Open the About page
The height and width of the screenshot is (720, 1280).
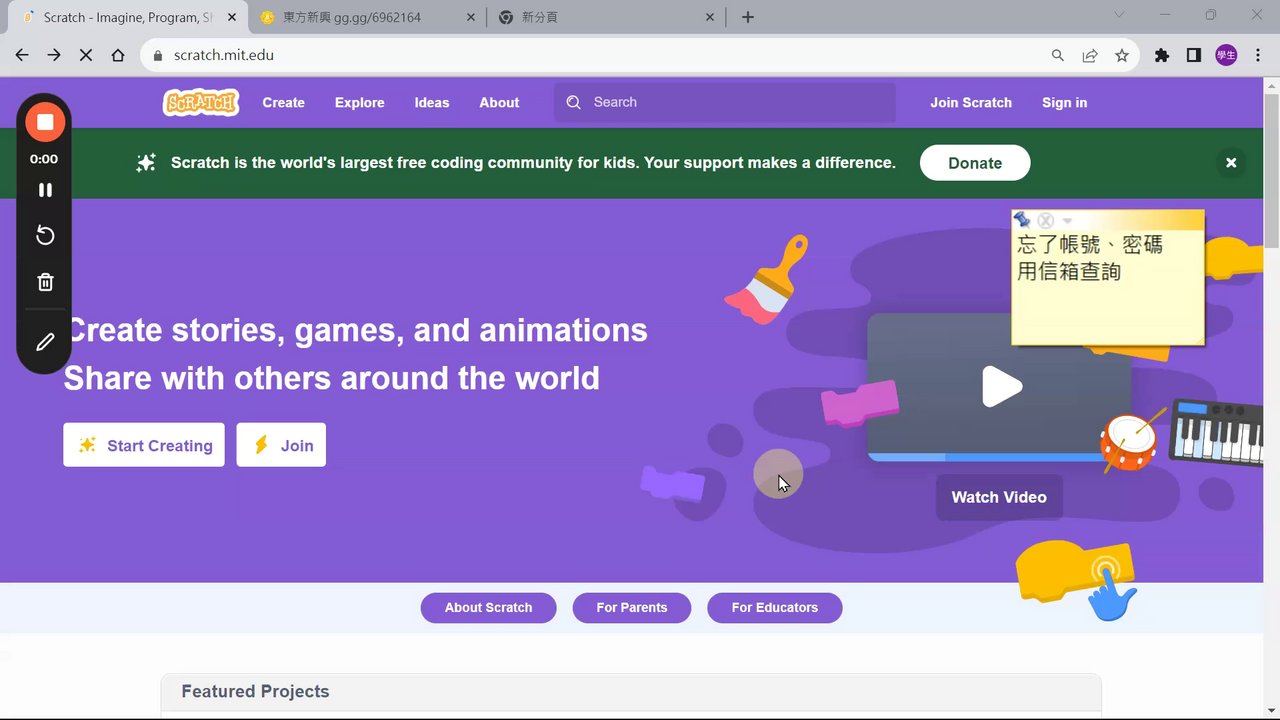[499, 102]
